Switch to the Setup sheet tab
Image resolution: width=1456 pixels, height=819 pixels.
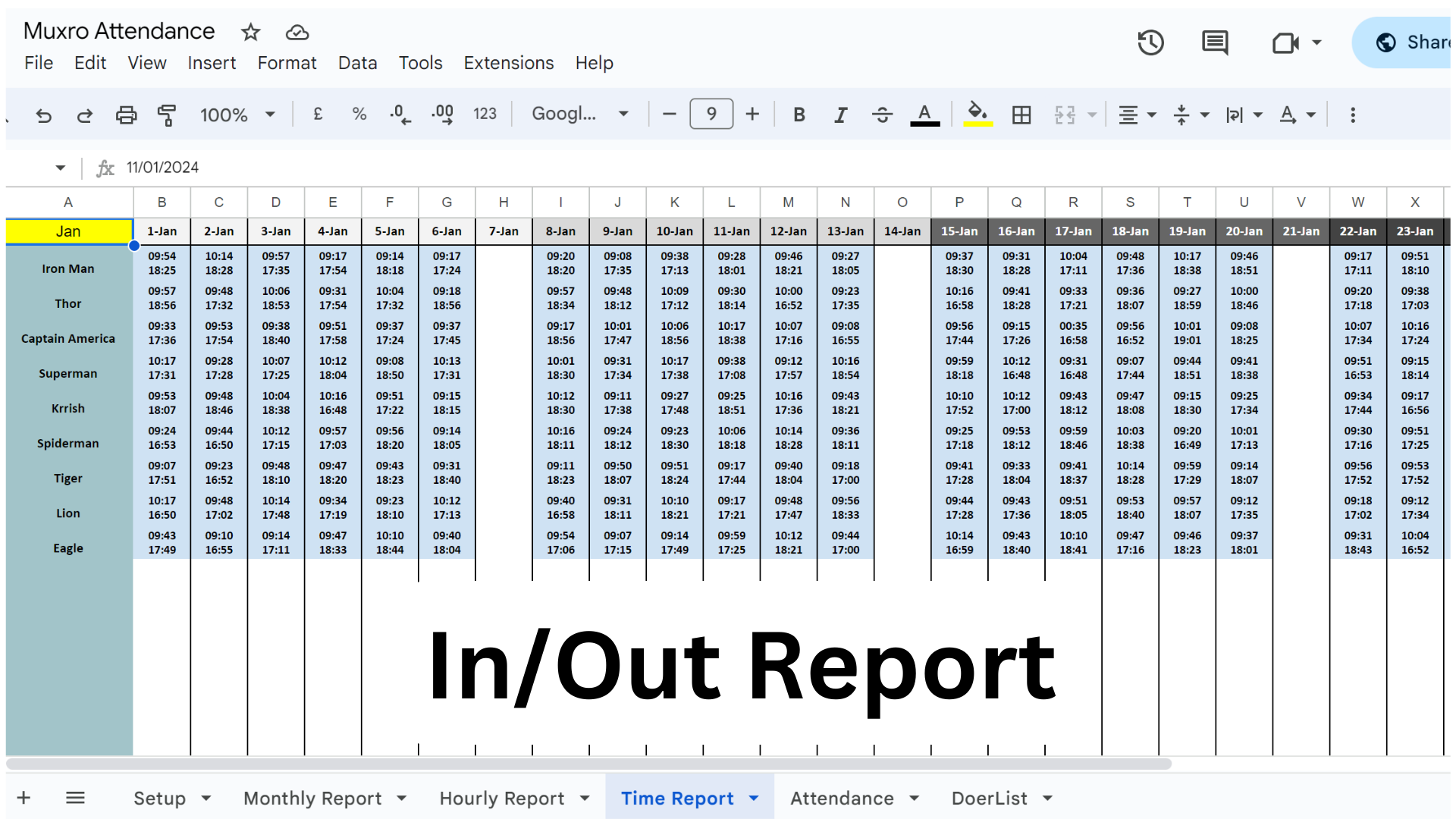159,799
